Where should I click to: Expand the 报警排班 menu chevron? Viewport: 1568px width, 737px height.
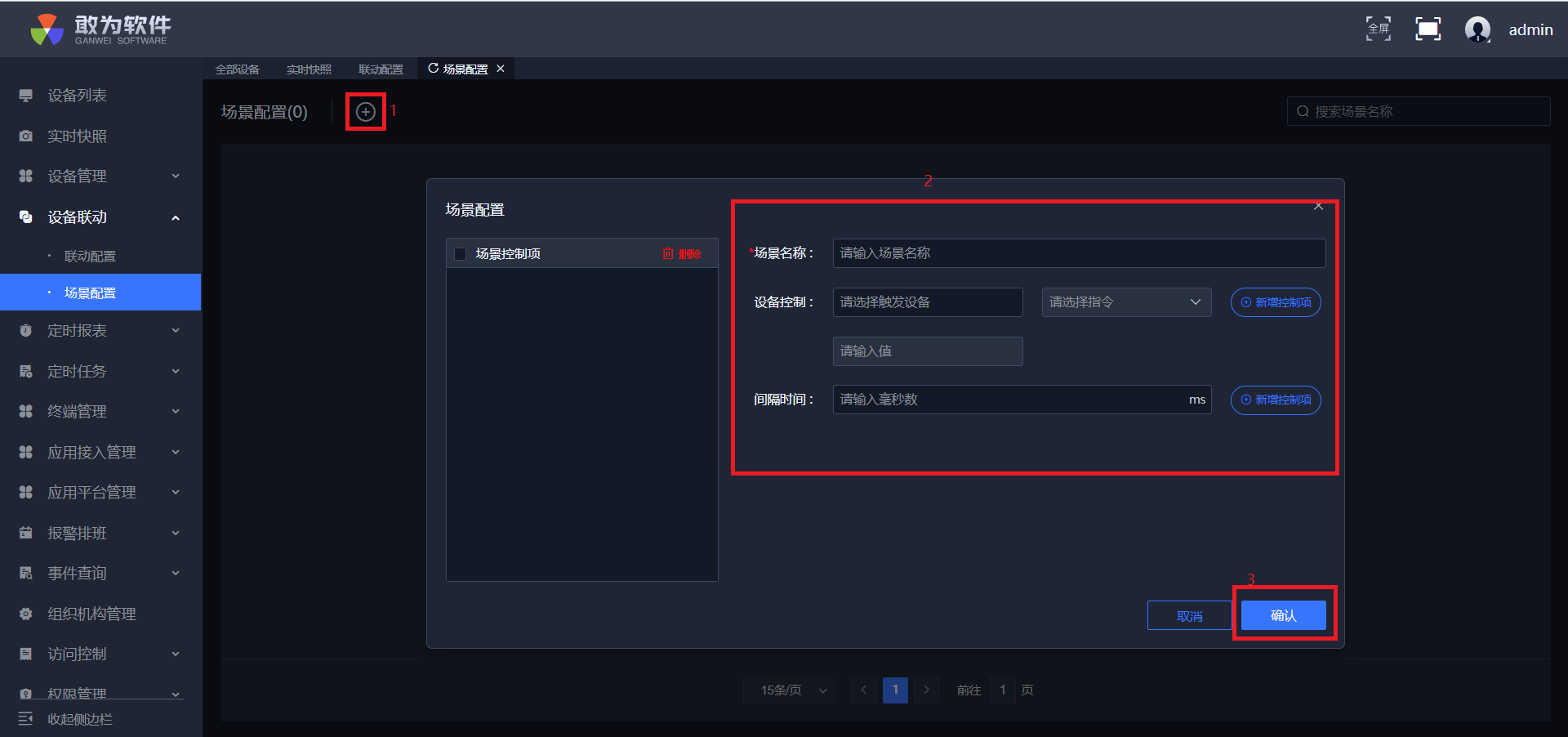pyautogui.click(x=176, y=534)
